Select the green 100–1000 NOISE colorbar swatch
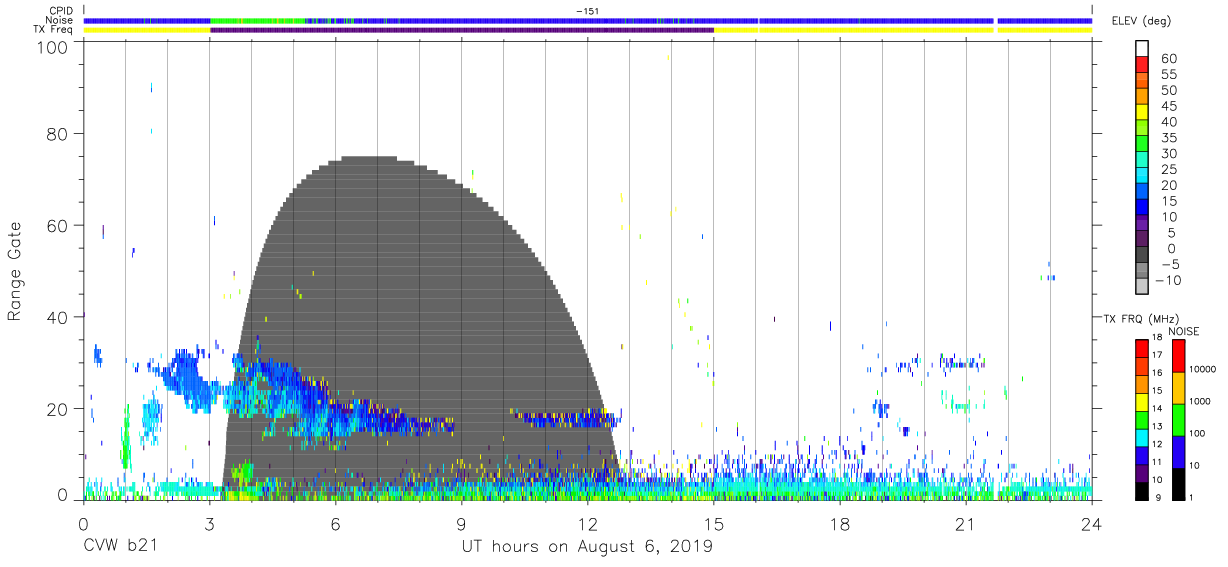1228x567 pixels. click(x=1179, y=419)
